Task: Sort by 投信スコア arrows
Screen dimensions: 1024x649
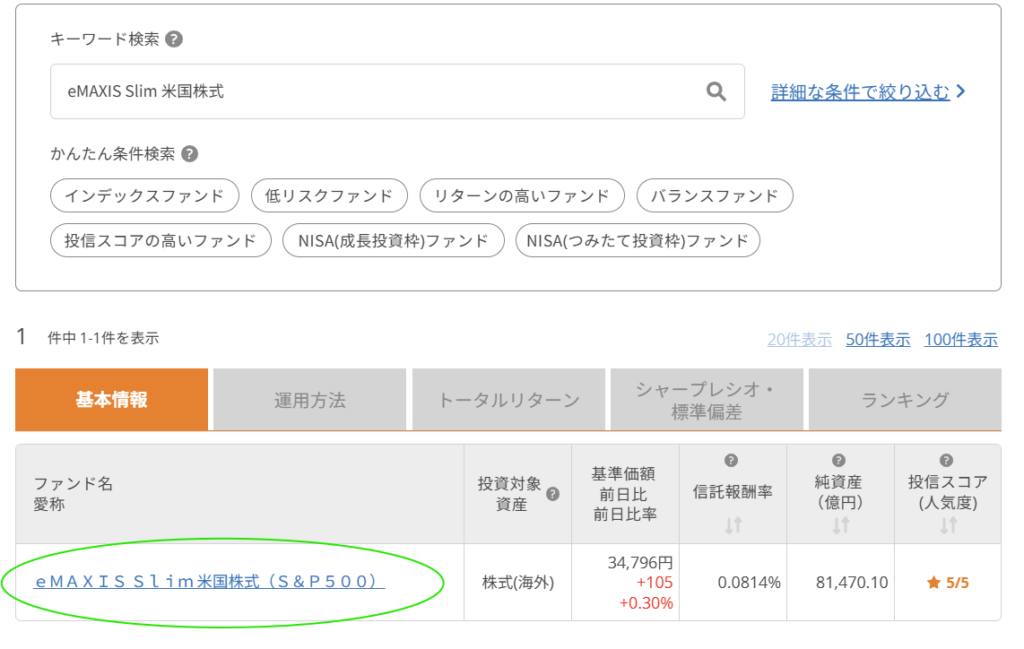Action: 948,525
